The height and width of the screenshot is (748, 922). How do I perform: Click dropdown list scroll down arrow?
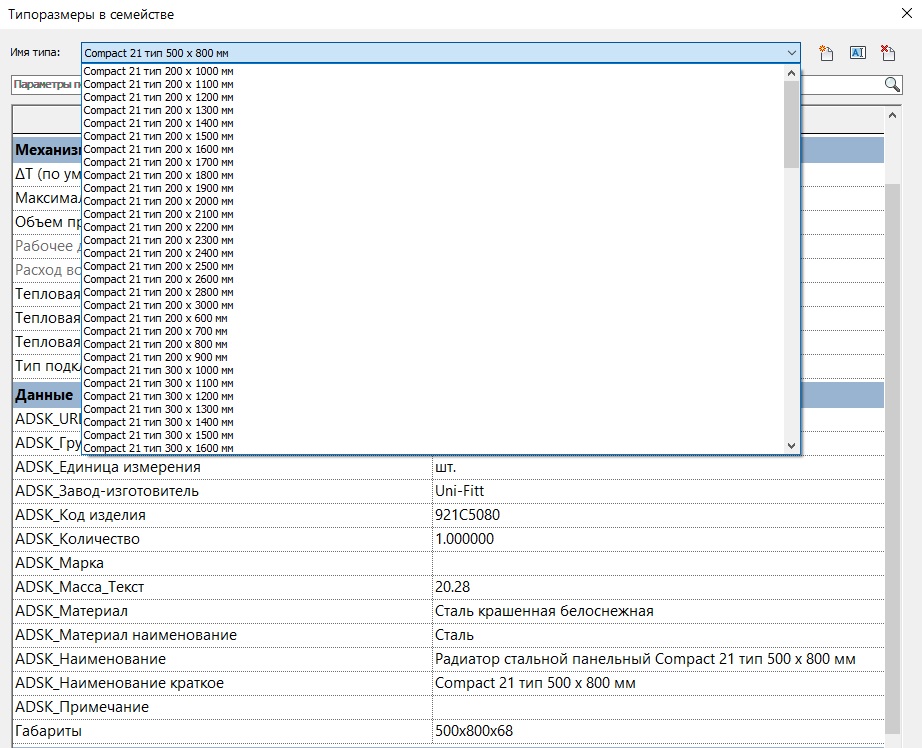tap(791, 446)
